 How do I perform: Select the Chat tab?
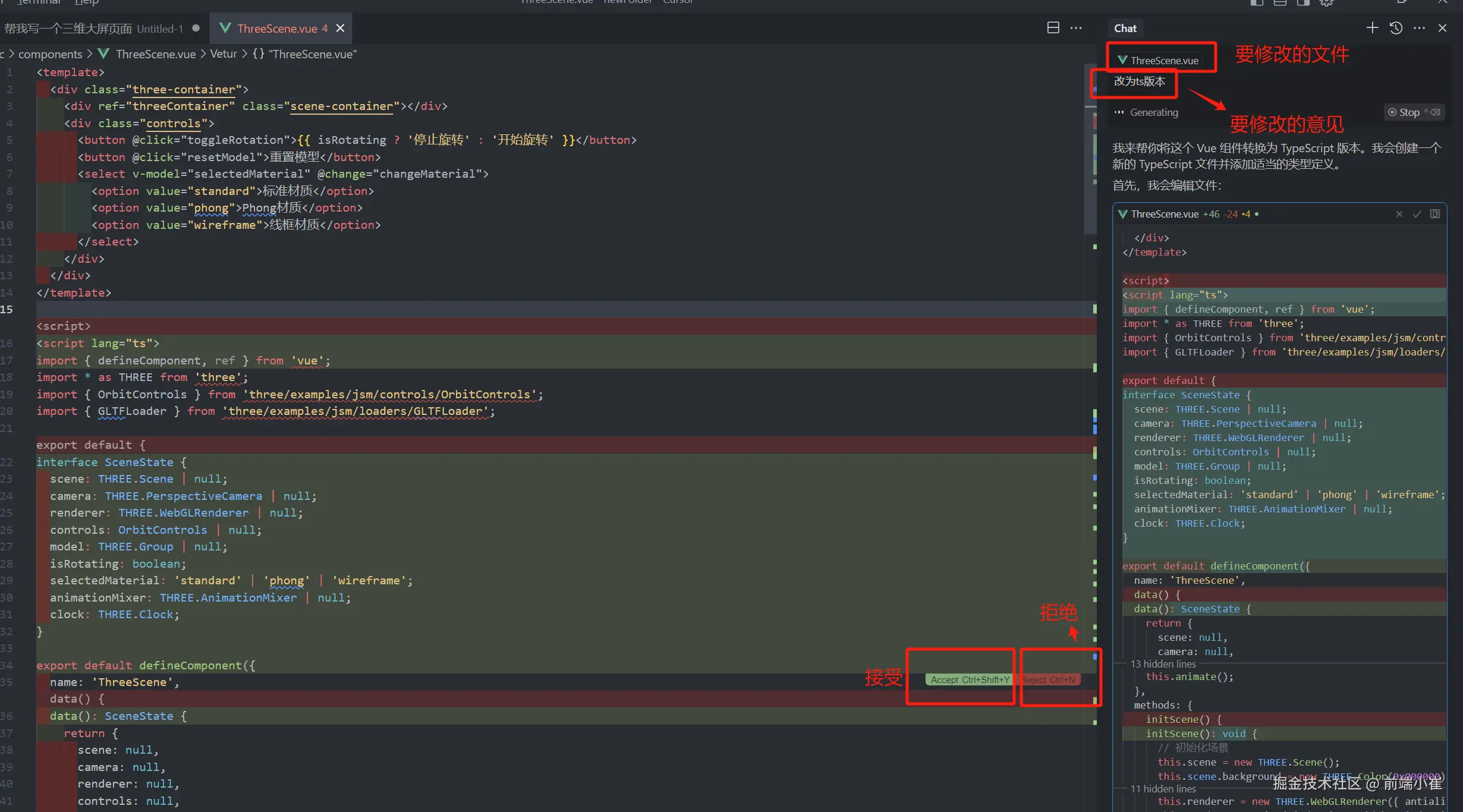point(1125,28)
